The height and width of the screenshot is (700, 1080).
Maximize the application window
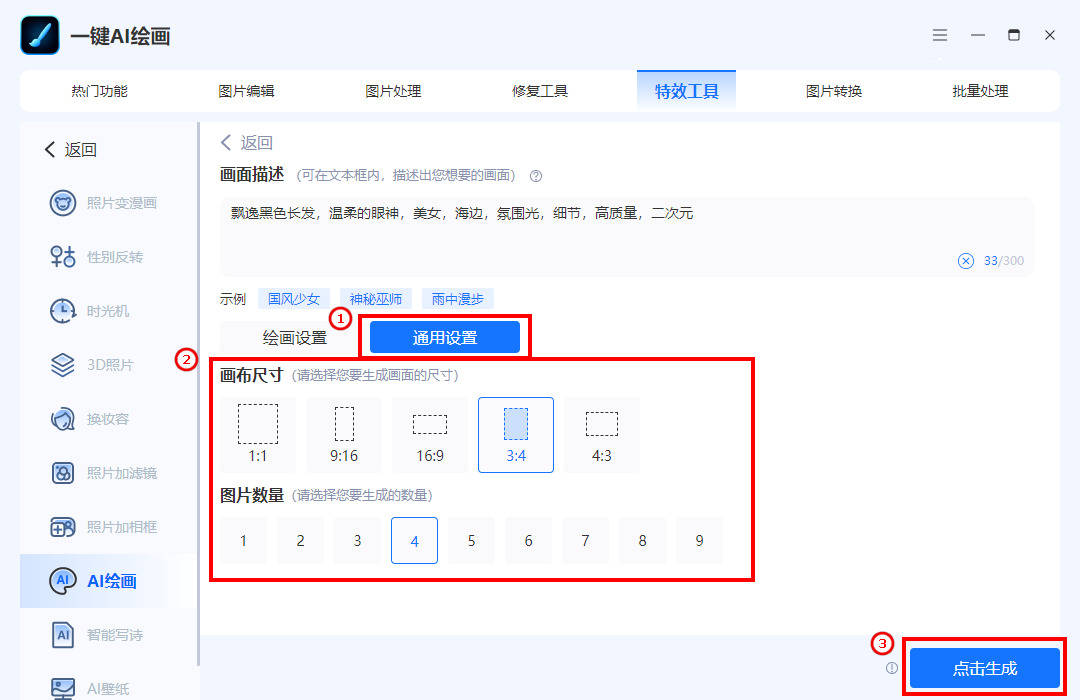(x=1014, y=34)
